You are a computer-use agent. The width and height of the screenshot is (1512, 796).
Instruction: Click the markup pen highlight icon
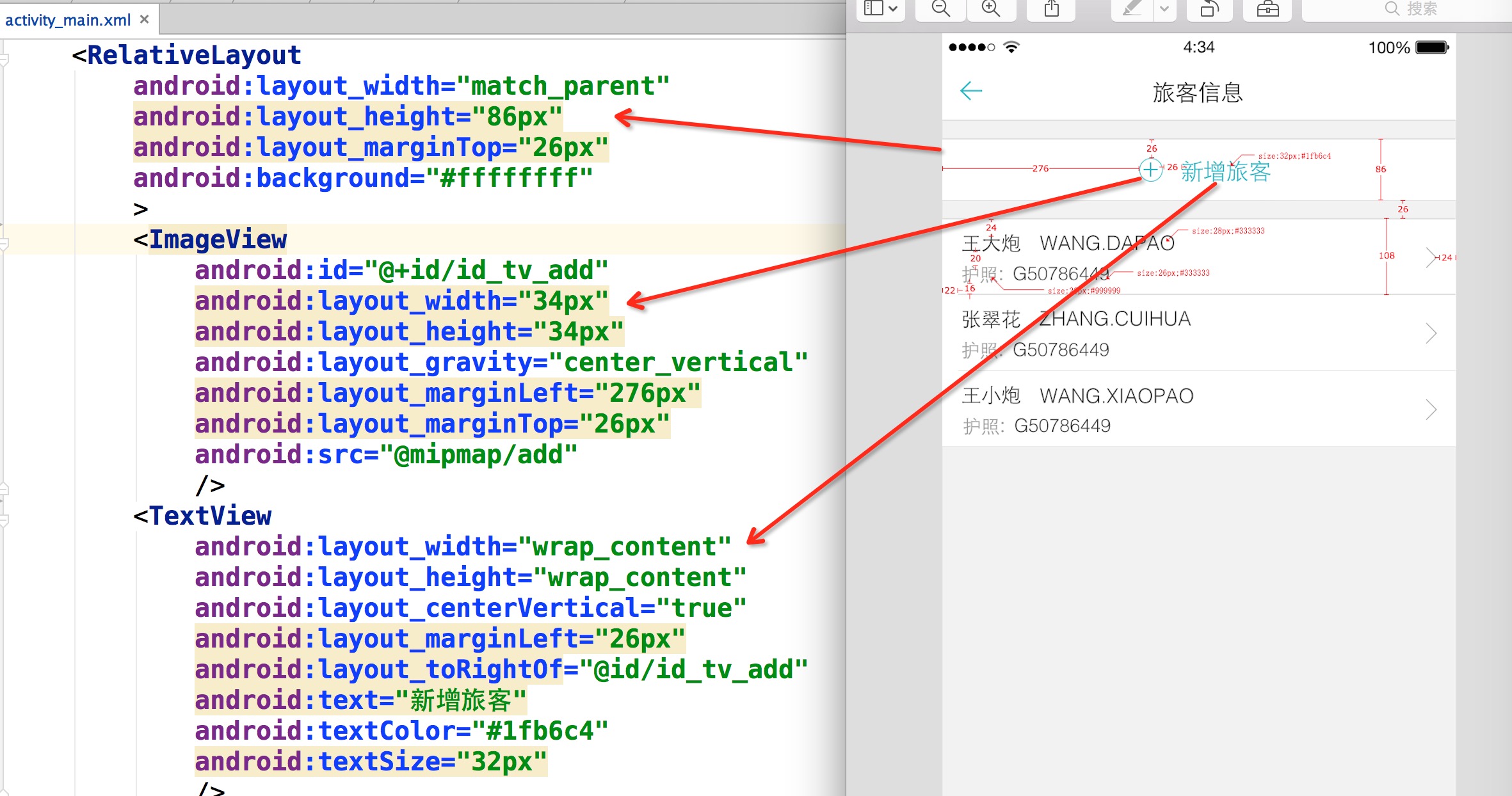click(1131, 8)
